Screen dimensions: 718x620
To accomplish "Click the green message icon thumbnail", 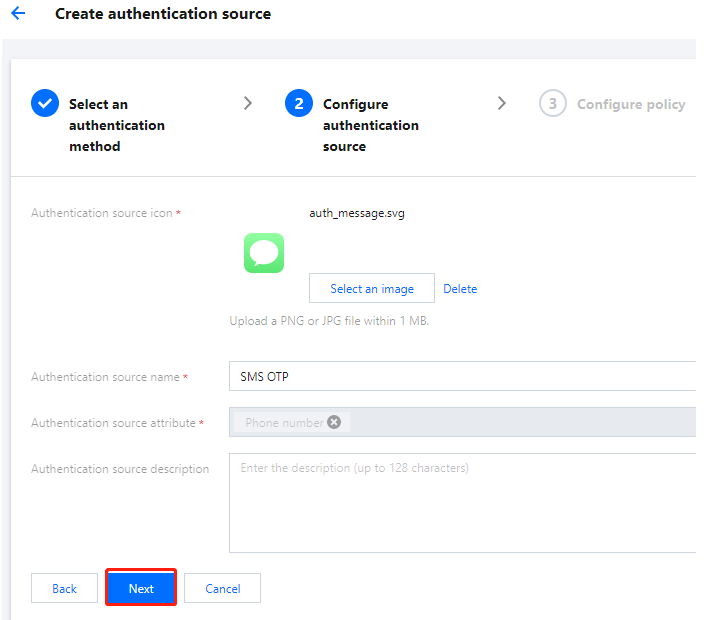I will [264, 253].
